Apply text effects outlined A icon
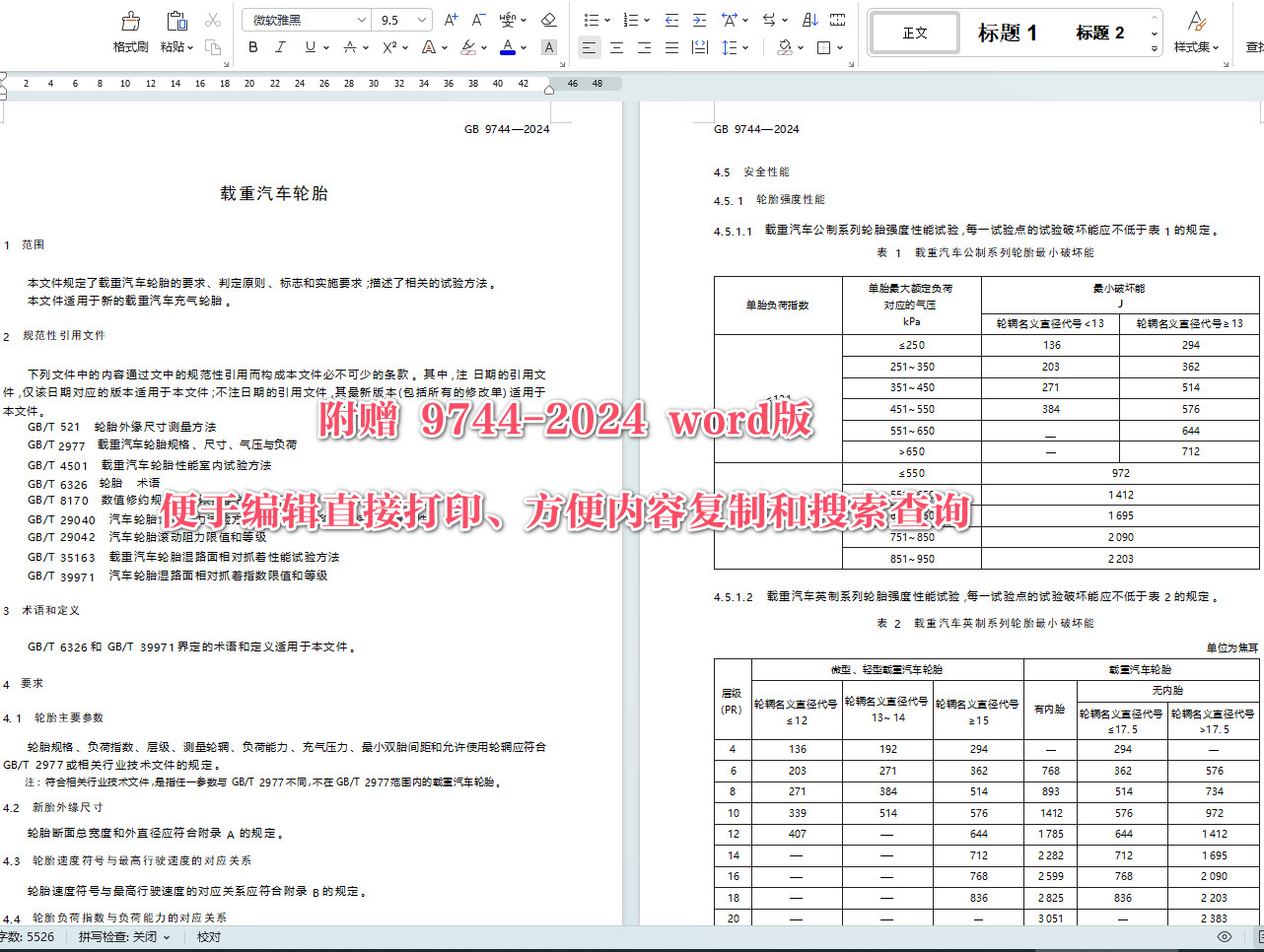The height and width of the screenshot is (952, 1264). pos(428,47)
